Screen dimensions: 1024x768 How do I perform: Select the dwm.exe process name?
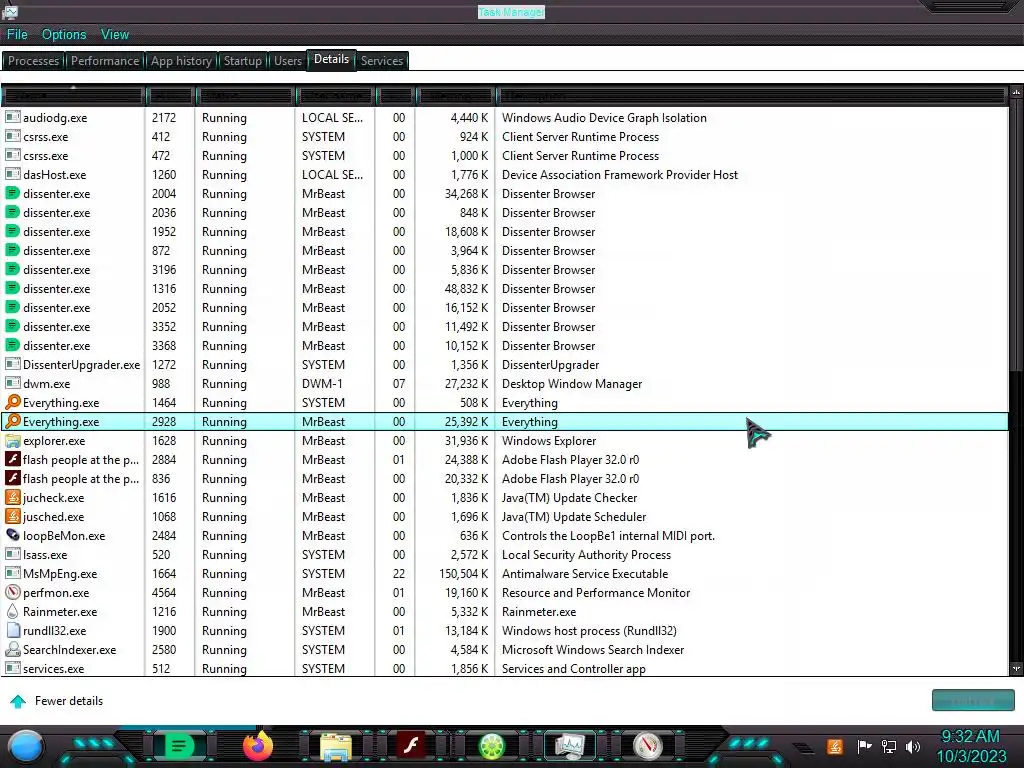click(46, 383)
